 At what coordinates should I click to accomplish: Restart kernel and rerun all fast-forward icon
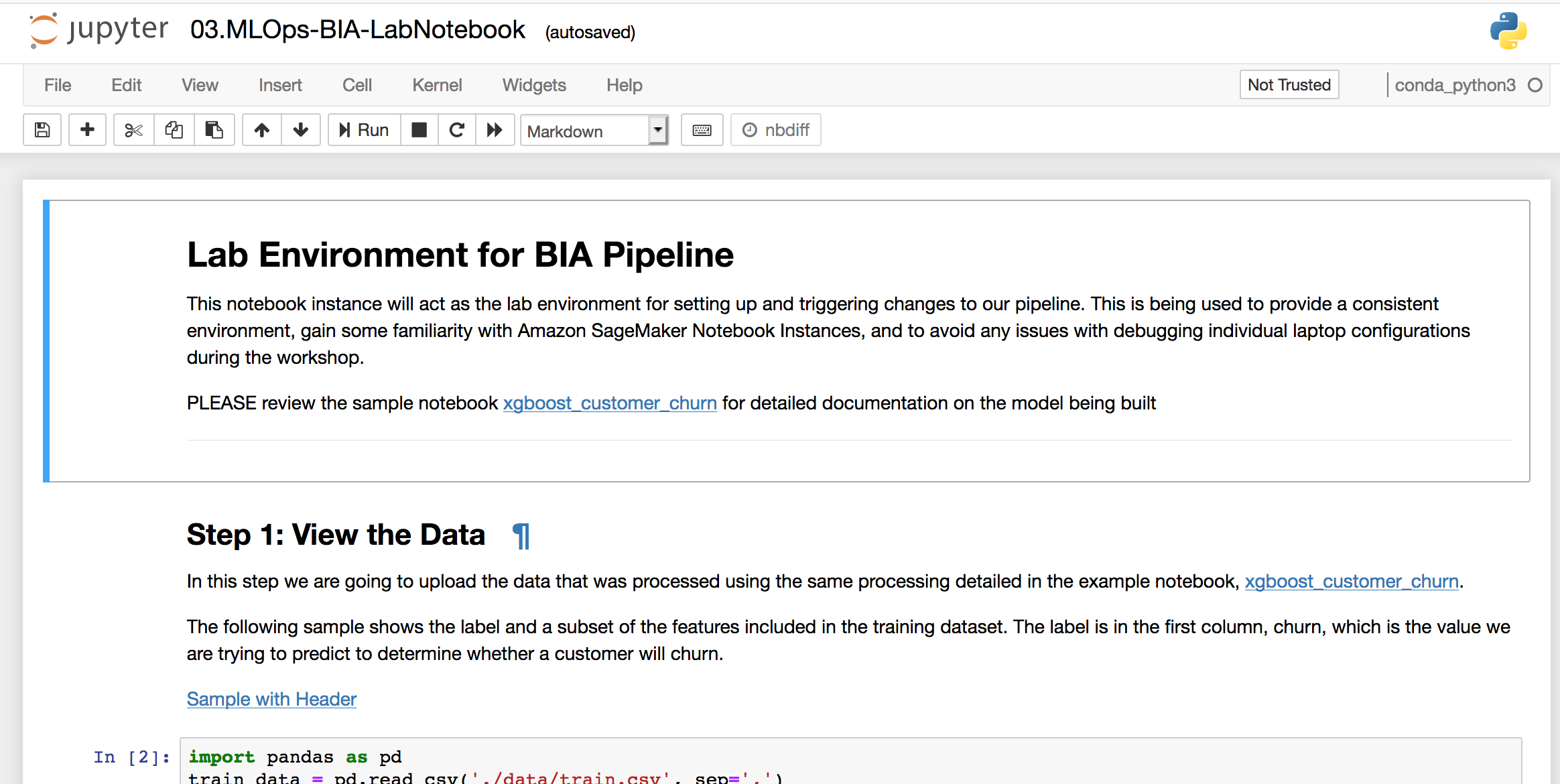click(x=495, y=130)
